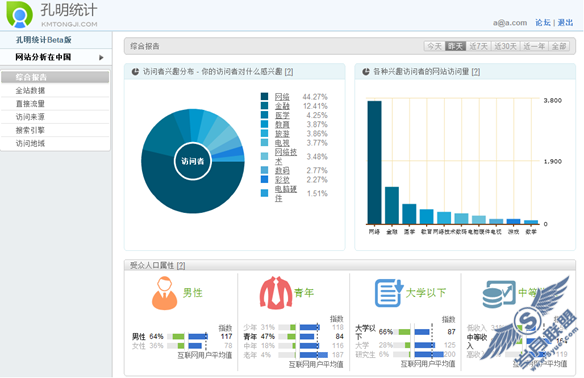Click the 网络 legend color swatch
Screen dimensions: 584x378
[264, 96]
